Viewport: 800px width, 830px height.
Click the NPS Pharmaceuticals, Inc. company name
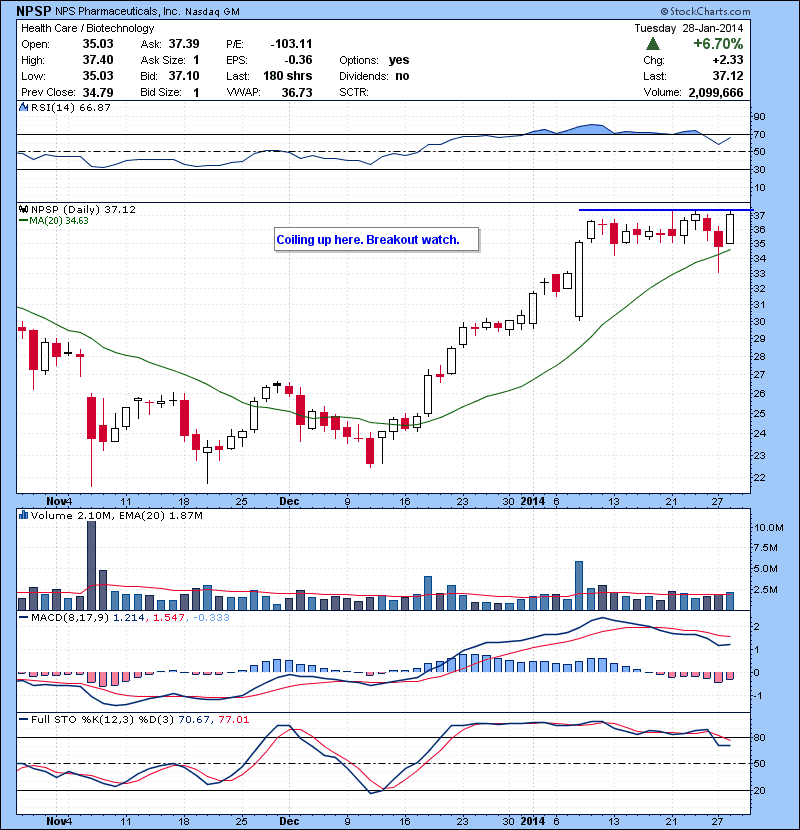tap(119, 11)
